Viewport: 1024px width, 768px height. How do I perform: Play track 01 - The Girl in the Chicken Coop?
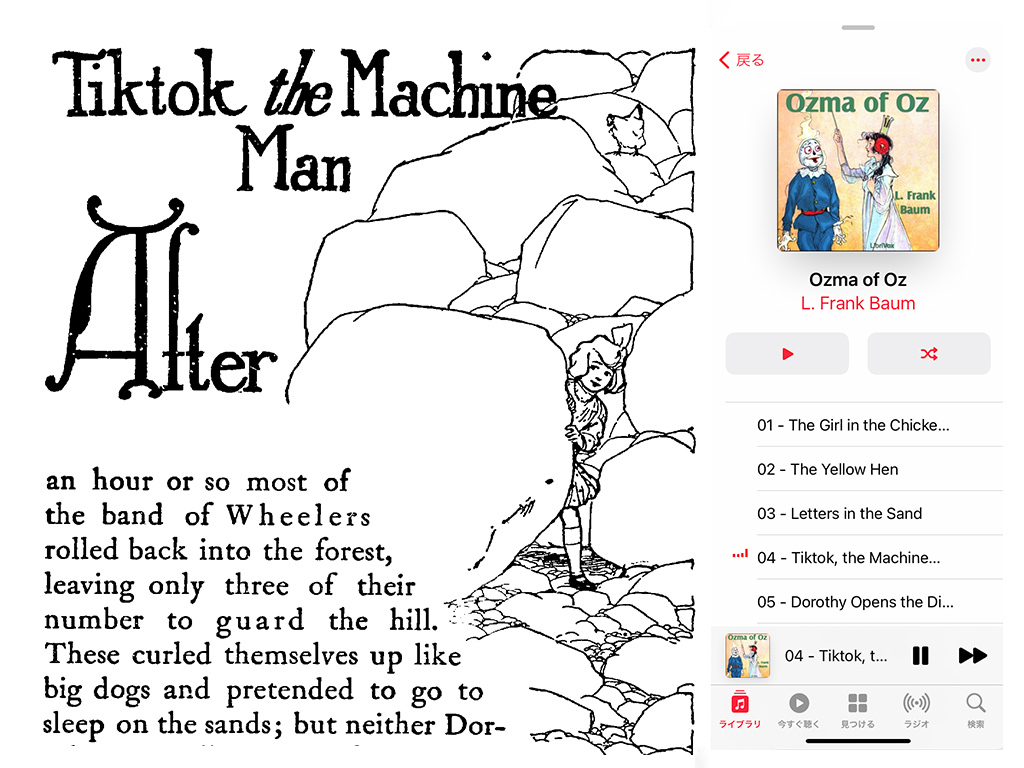pos(863,425)
